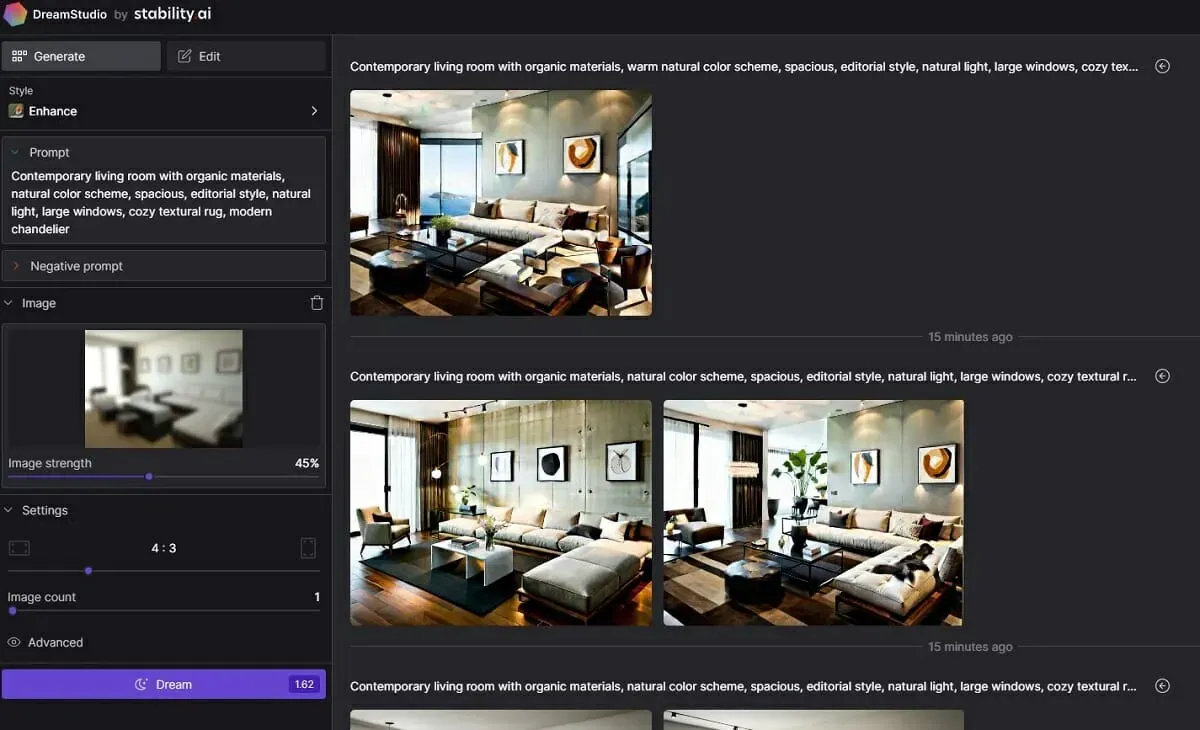Click the Enhance style thumbnail icon
This screenshot has width=1200, height=730.
coord(16,111)
